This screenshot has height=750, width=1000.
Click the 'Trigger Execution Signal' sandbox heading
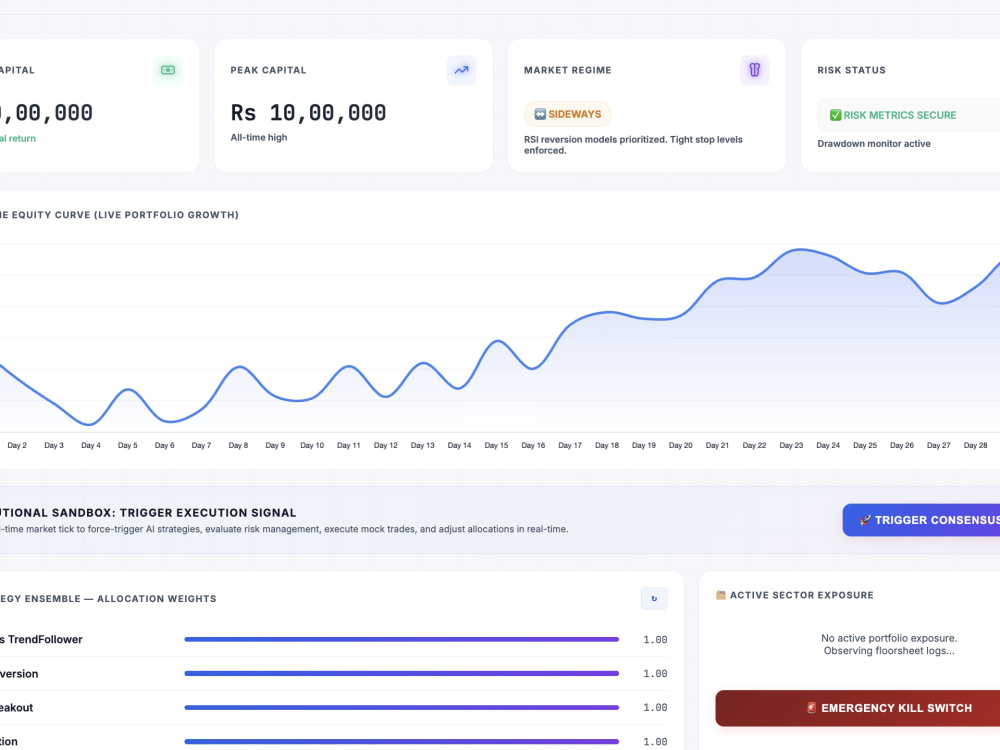(x=208, y=513)
